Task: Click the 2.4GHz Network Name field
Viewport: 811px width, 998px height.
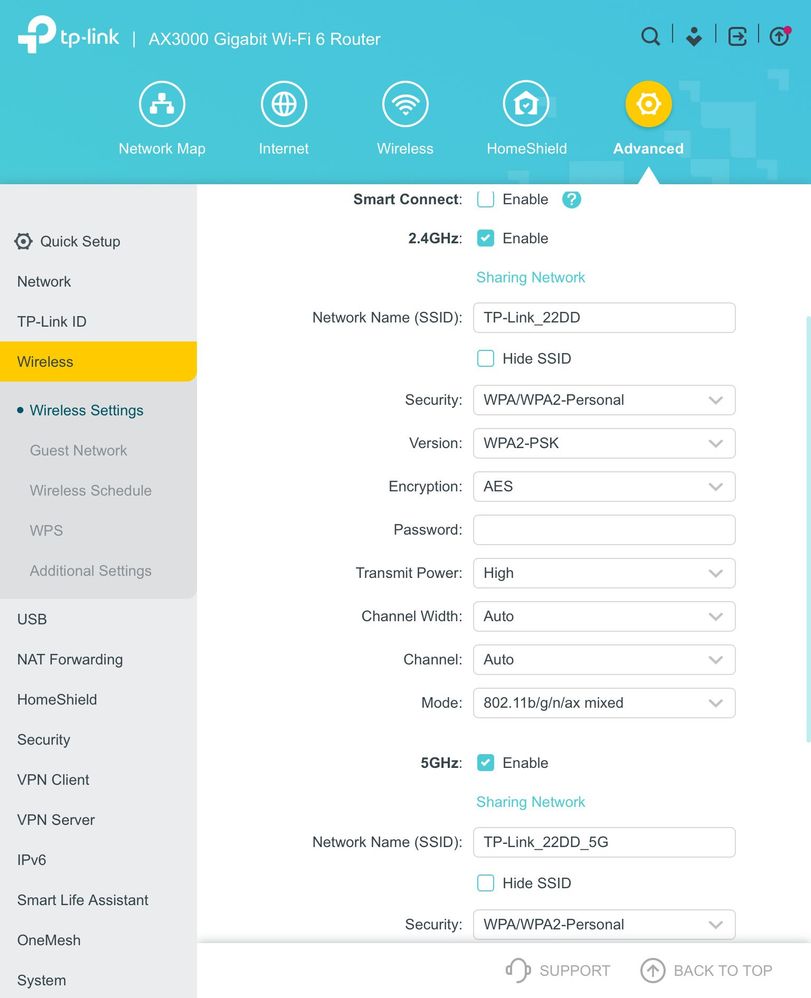Action: coord(604,318)
